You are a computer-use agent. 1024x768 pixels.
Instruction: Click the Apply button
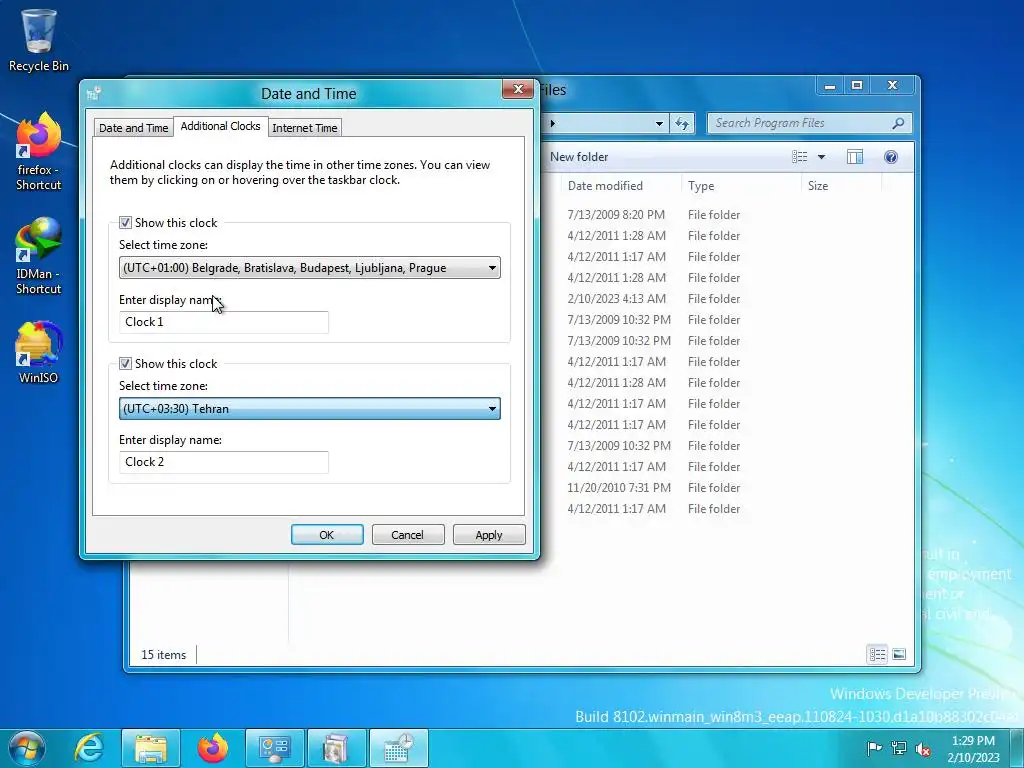488,535
